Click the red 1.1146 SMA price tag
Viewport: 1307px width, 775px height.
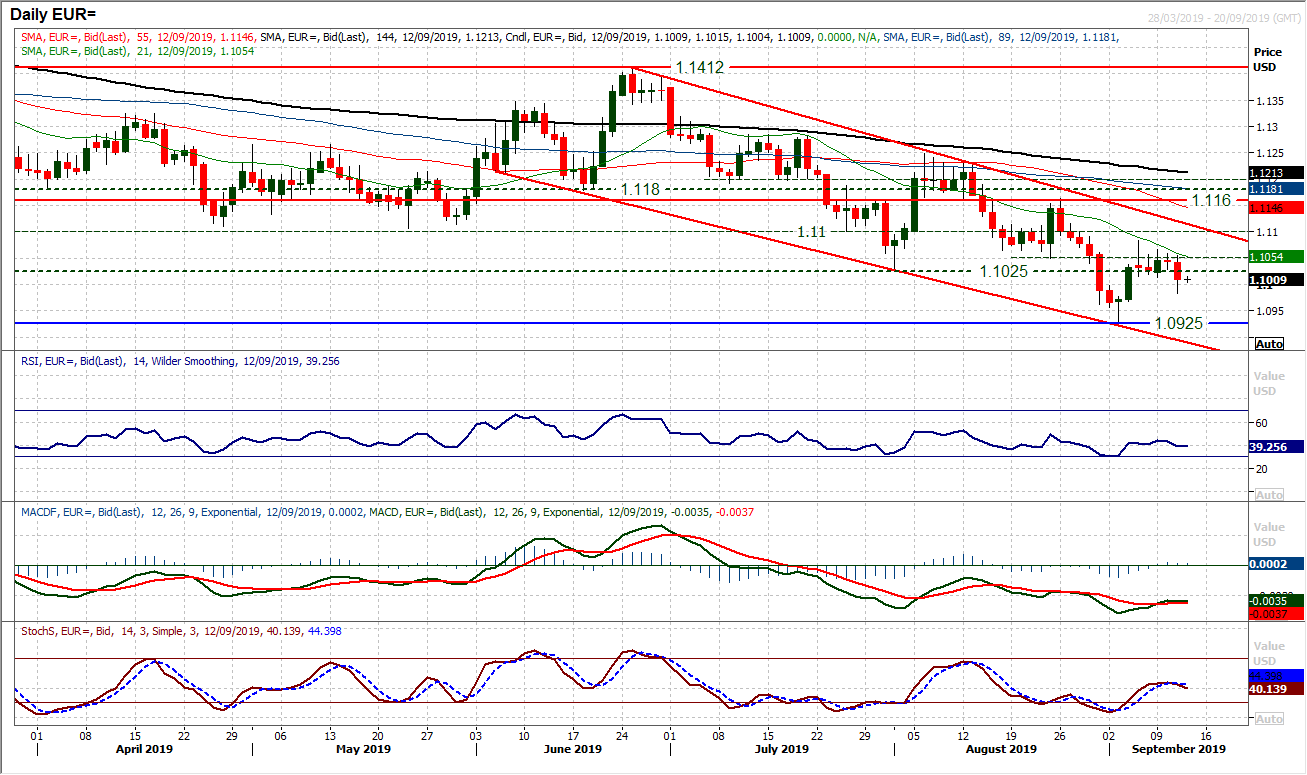[x=1277, y=207]
